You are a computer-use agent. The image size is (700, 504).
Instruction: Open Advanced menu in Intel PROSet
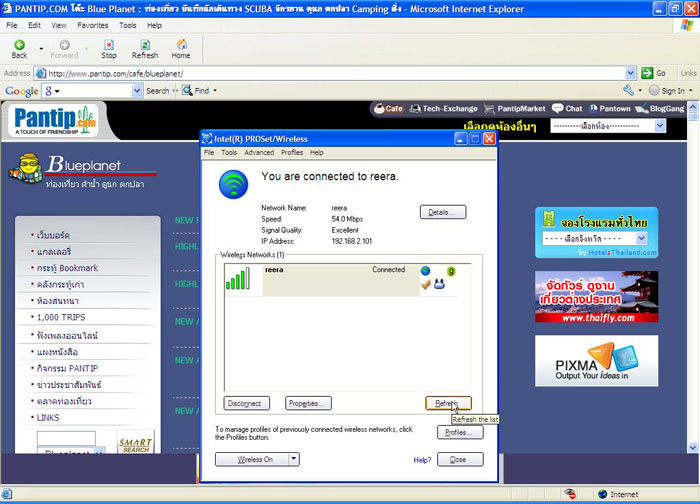tap(259, 153)
